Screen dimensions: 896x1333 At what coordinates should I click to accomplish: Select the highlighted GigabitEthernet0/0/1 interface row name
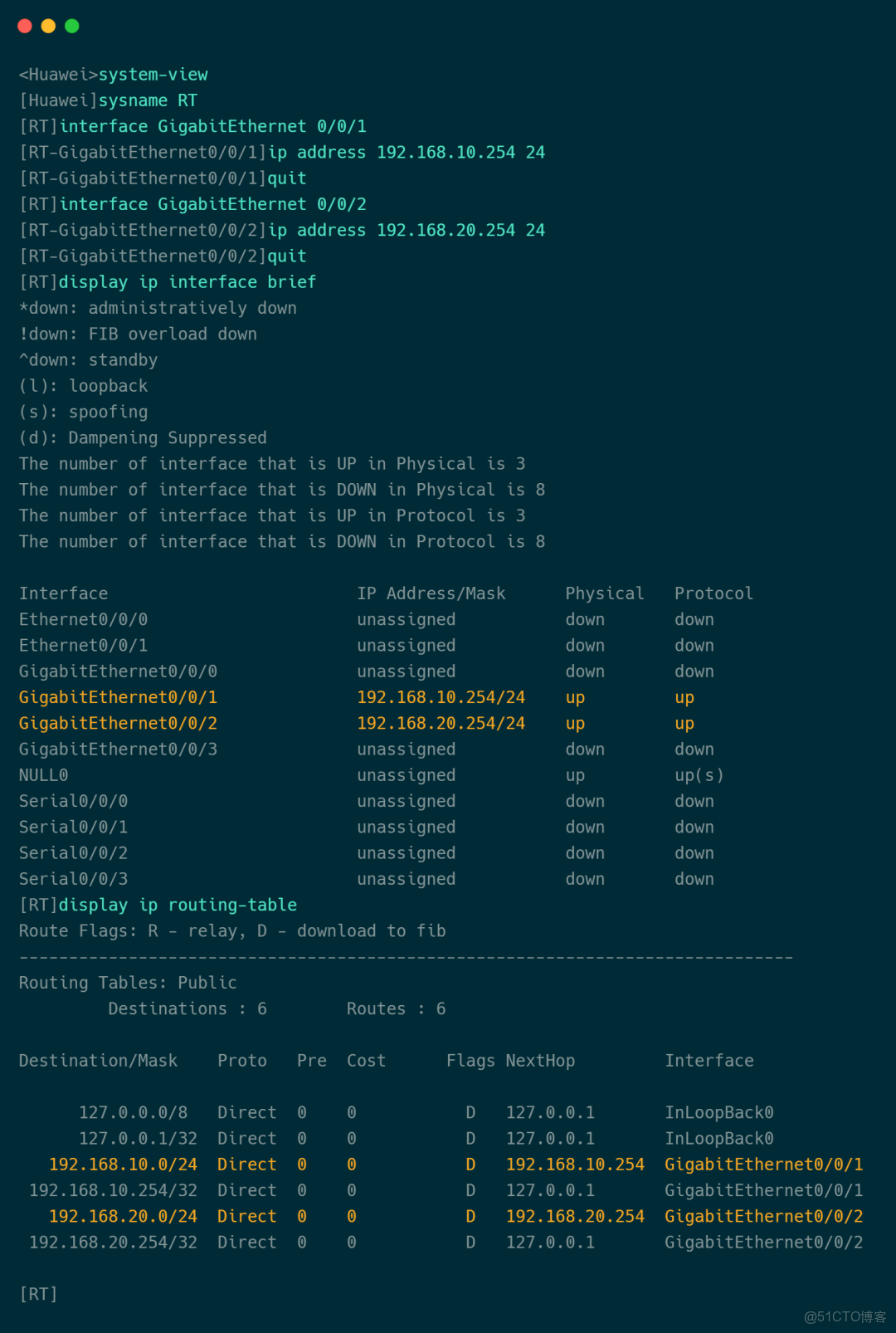tap(118, 697)
